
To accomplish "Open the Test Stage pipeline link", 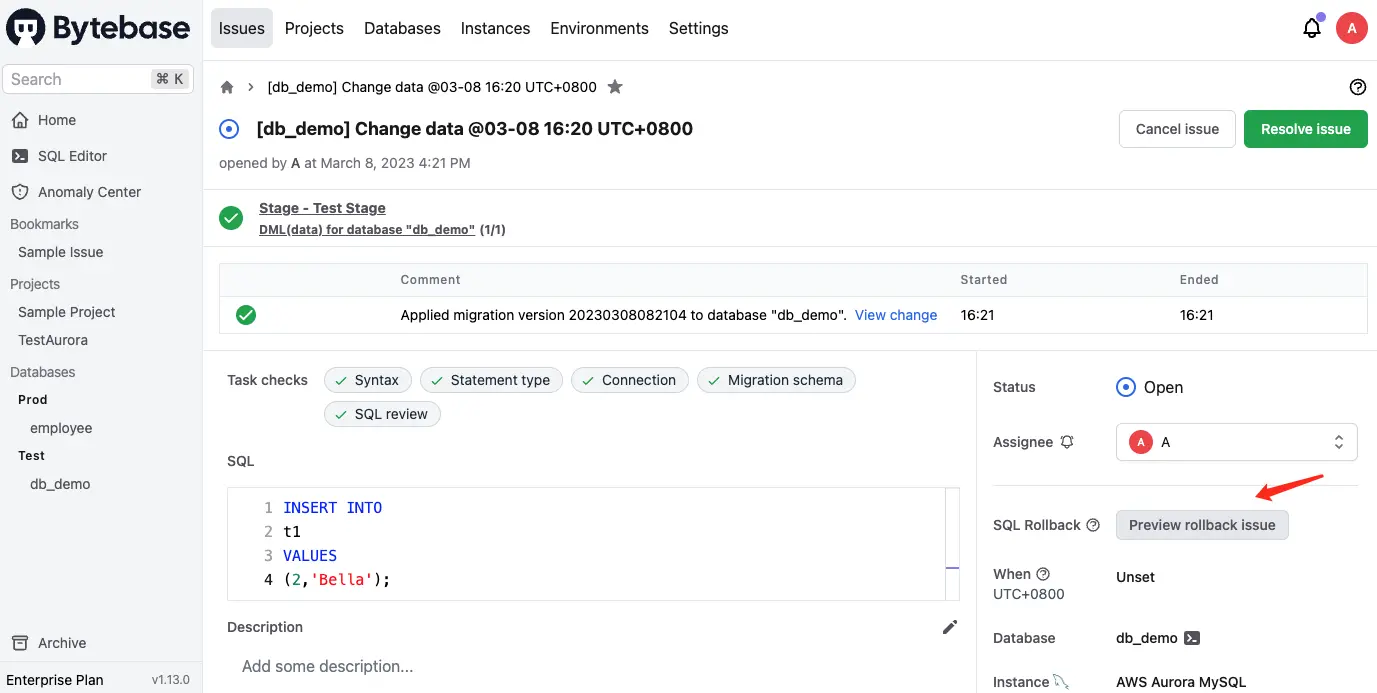I will (x=322, y=208).
